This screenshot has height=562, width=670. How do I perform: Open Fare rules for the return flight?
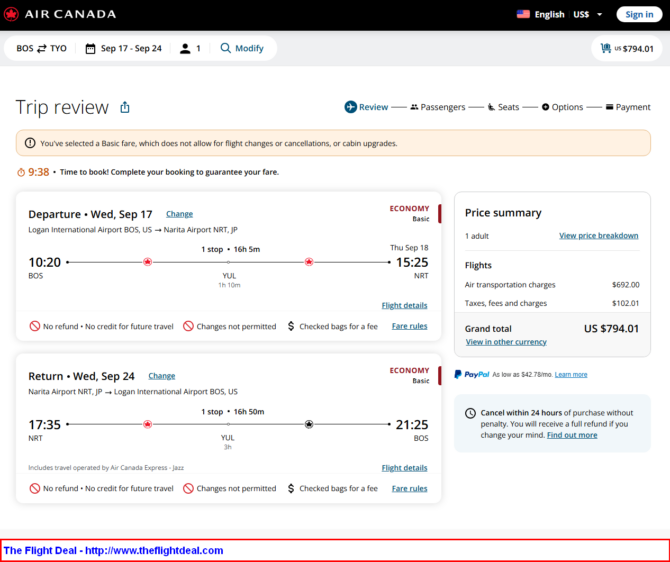tap(409, 488)
